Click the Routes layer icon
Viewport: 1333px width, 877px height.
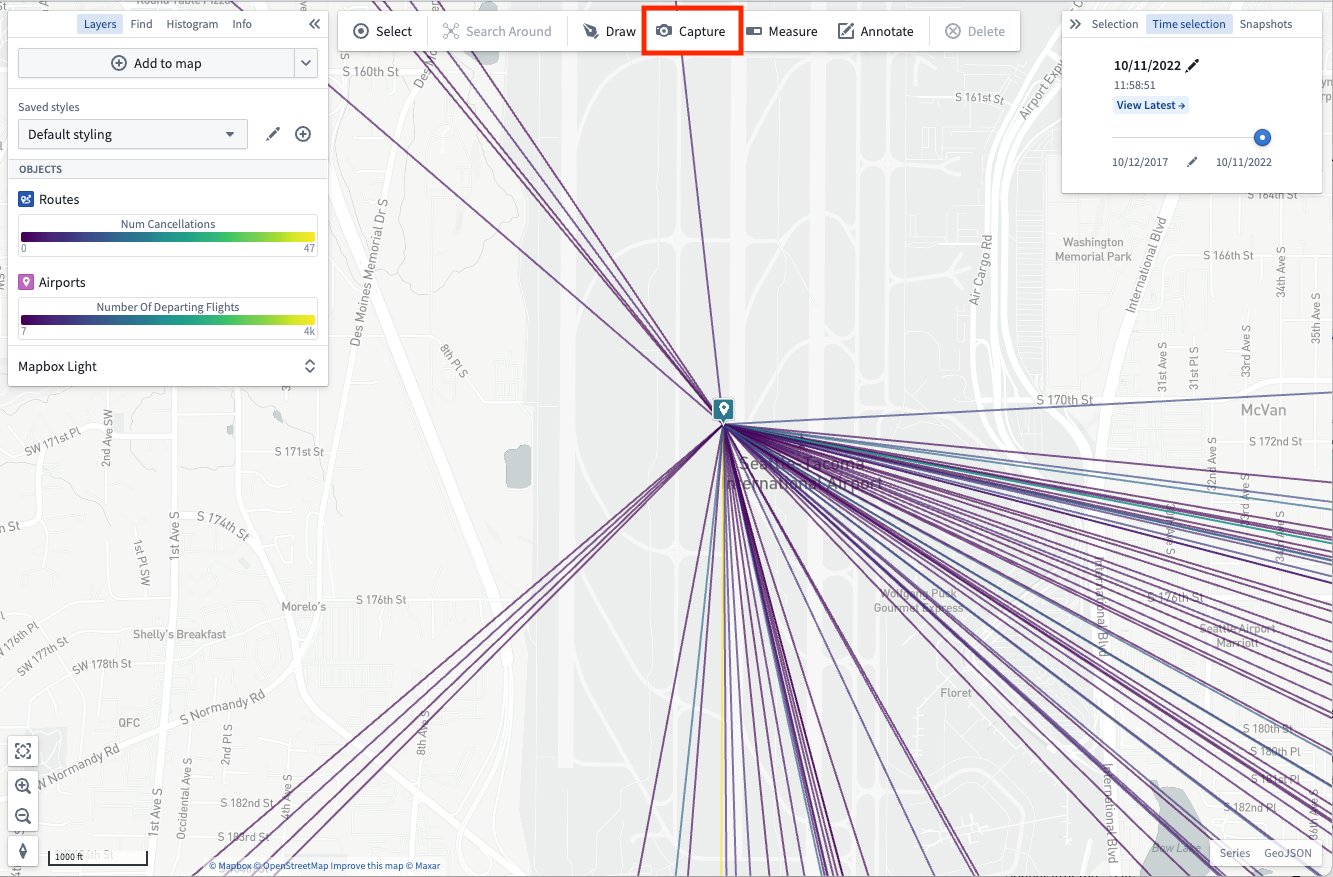point(27,199)
